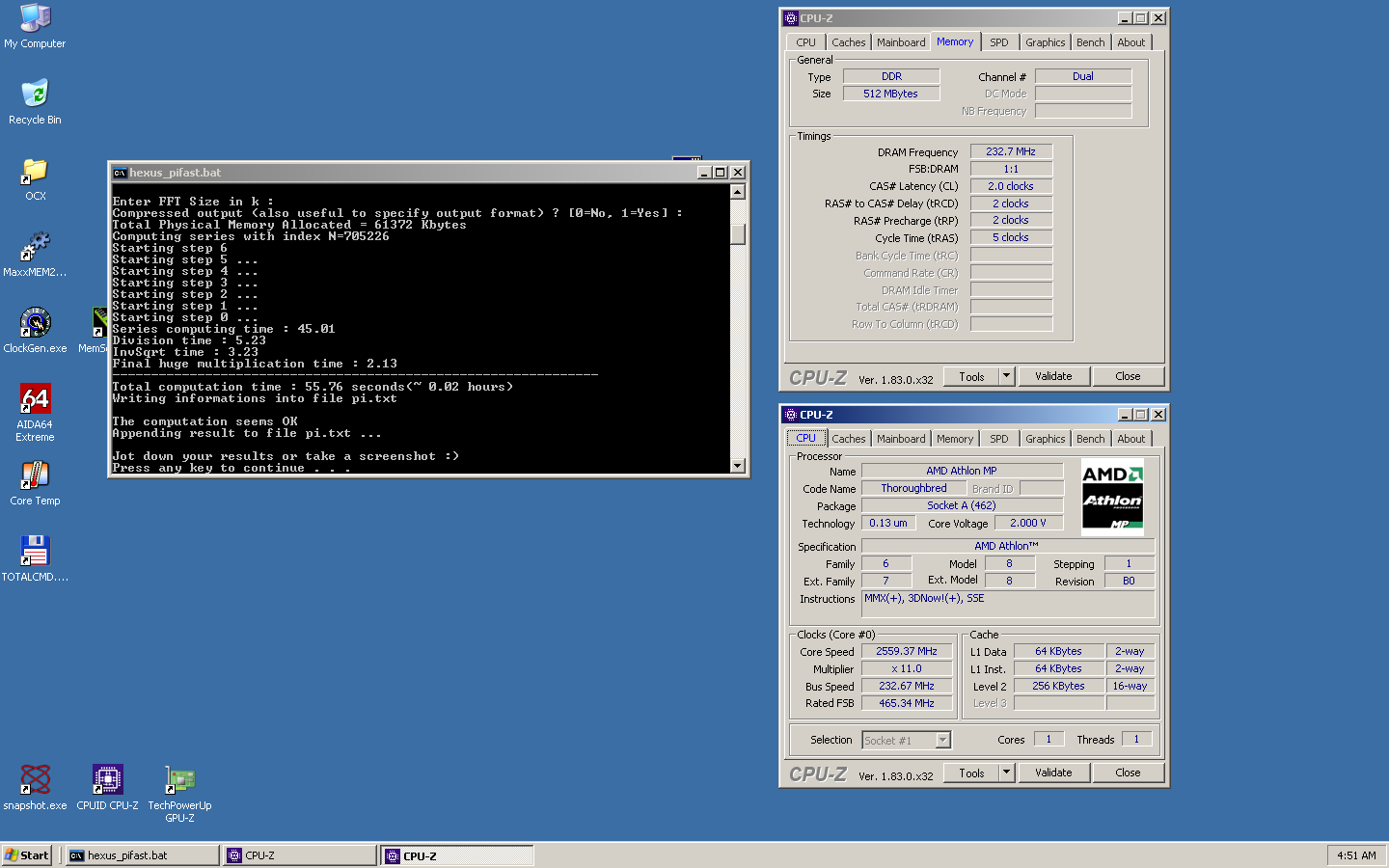Select the About tab in upper CPU-Z window
Viewport: 1389px width, 868px height.
(1131, 42)
